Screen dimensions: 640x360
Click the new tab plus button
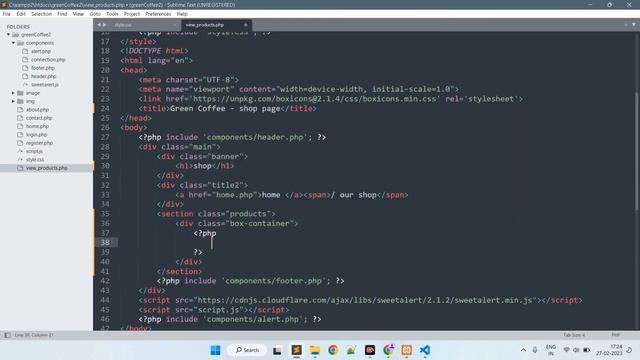pyautogui.click(x=626, y=24)
